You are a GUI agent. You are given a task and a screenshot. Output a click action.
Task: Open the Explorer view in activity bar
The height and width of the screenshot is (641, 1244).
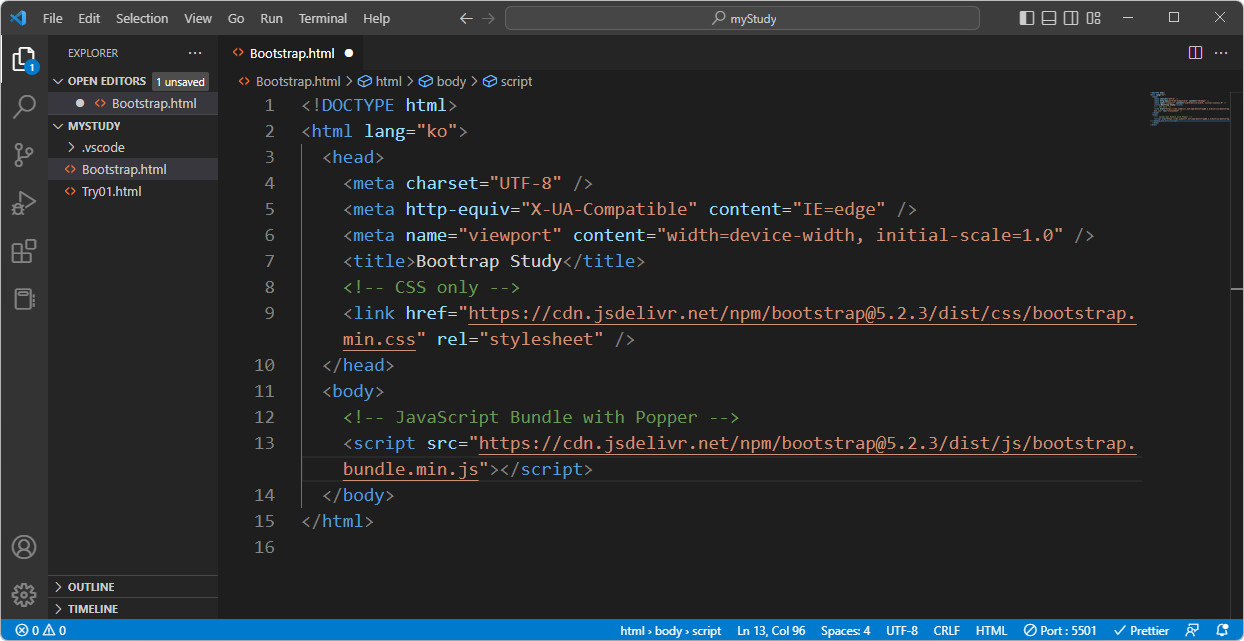coord(24,59)
